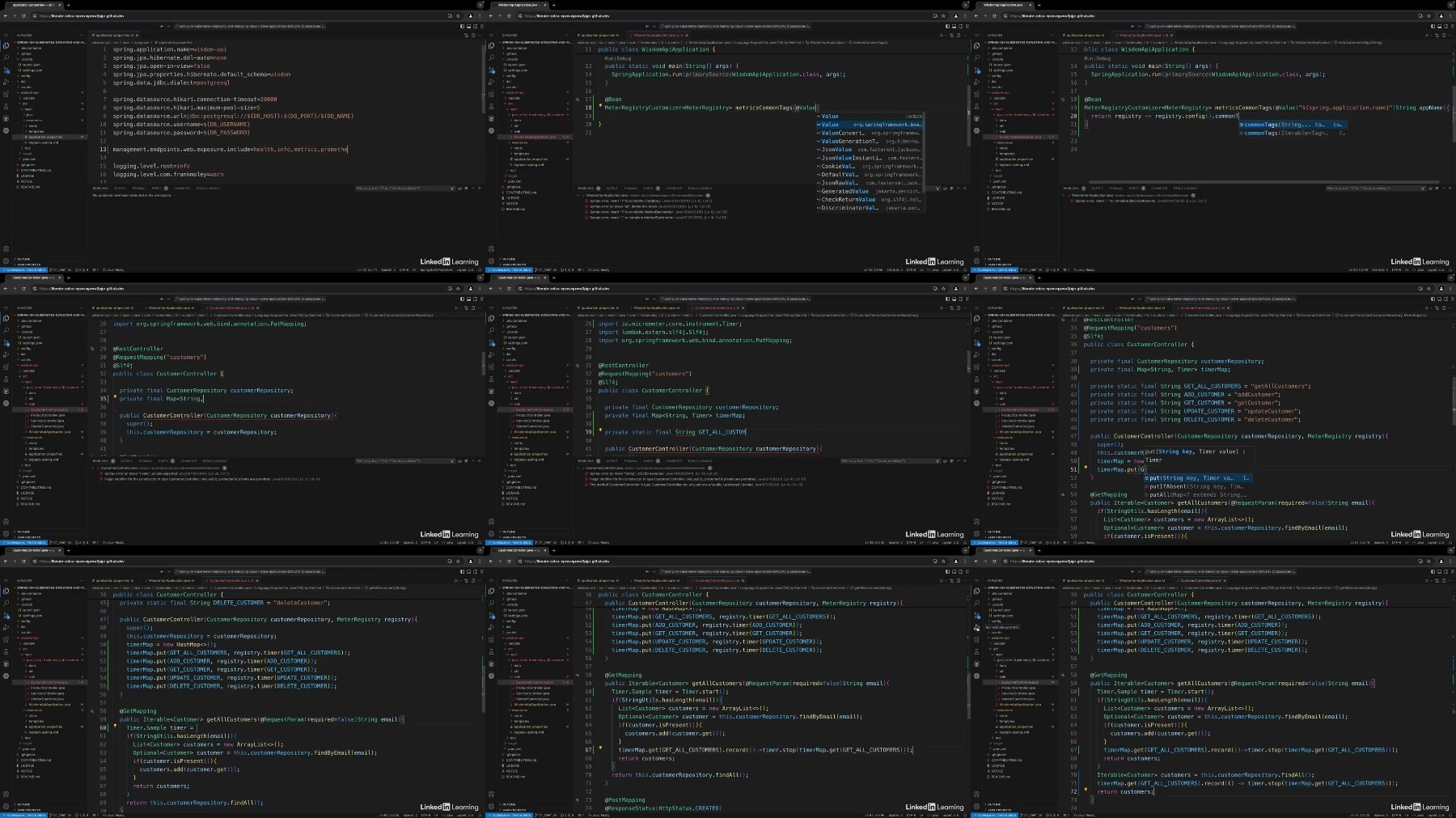Open Explorer more actions in application.properties frame

[x=82, y=36]
